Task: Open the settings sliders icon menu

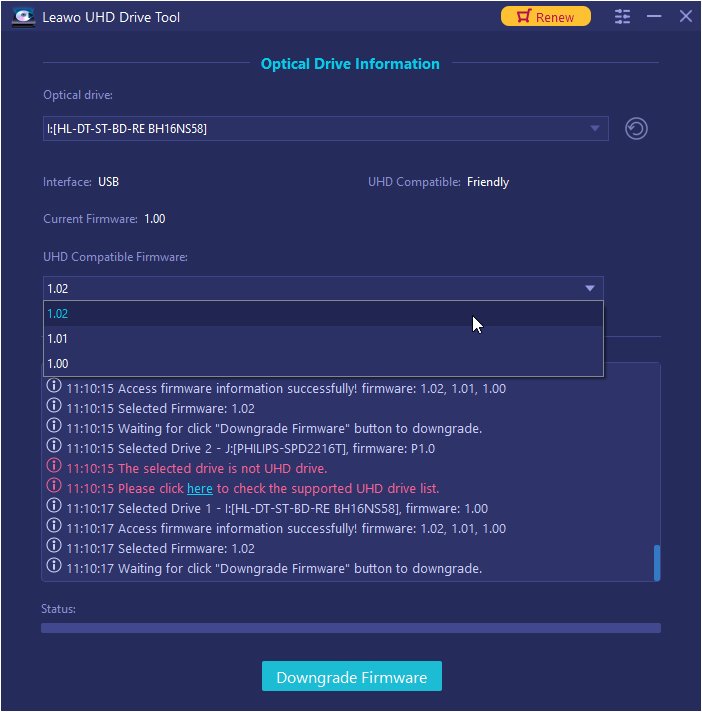Action: [623, 17]
